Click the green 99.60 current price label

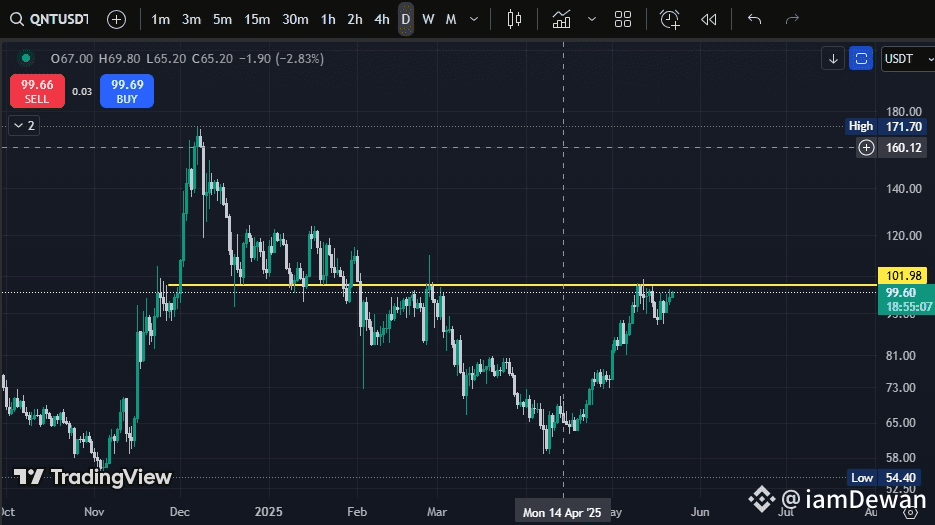[906, 299]
